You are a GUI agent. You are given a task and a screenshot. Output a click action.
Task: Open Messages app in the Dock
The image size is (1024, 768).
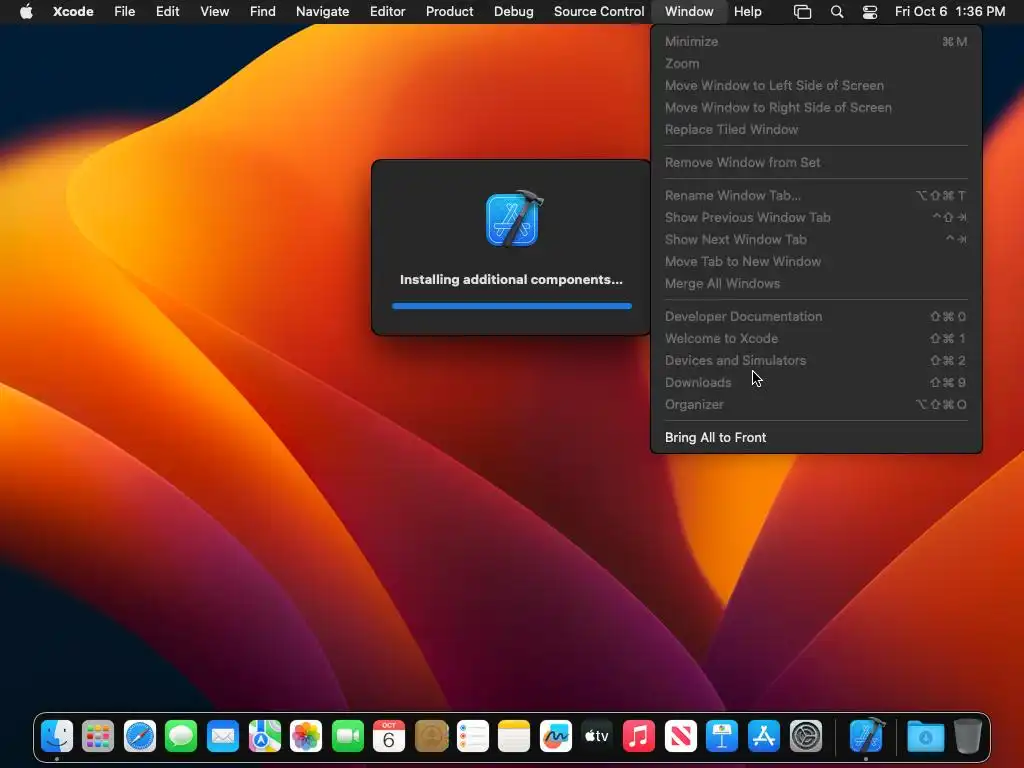[x=181, y=737]
